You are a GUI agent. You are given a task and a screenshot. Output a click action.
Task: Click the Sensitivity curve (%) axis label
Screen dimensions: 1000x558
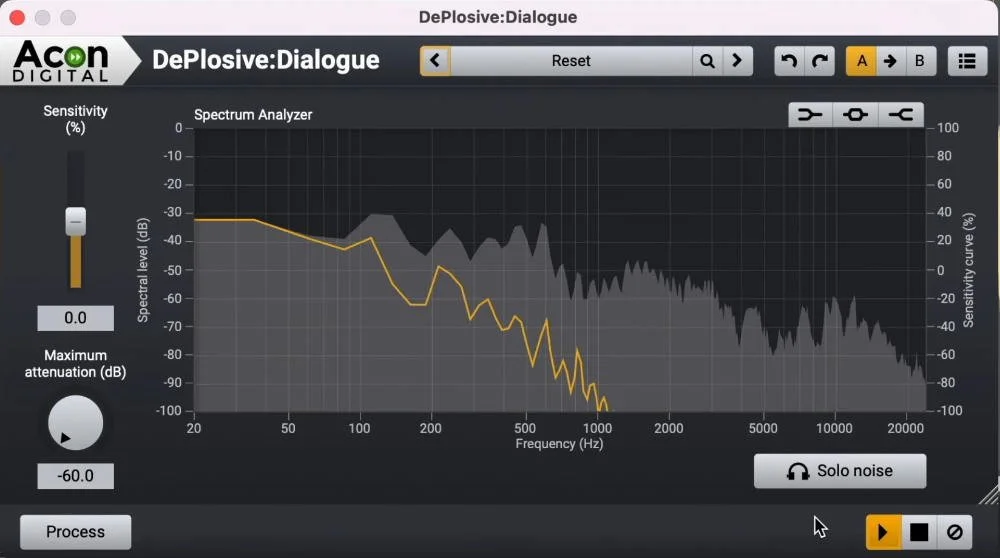pyautogui.click(x=969, y=270)
